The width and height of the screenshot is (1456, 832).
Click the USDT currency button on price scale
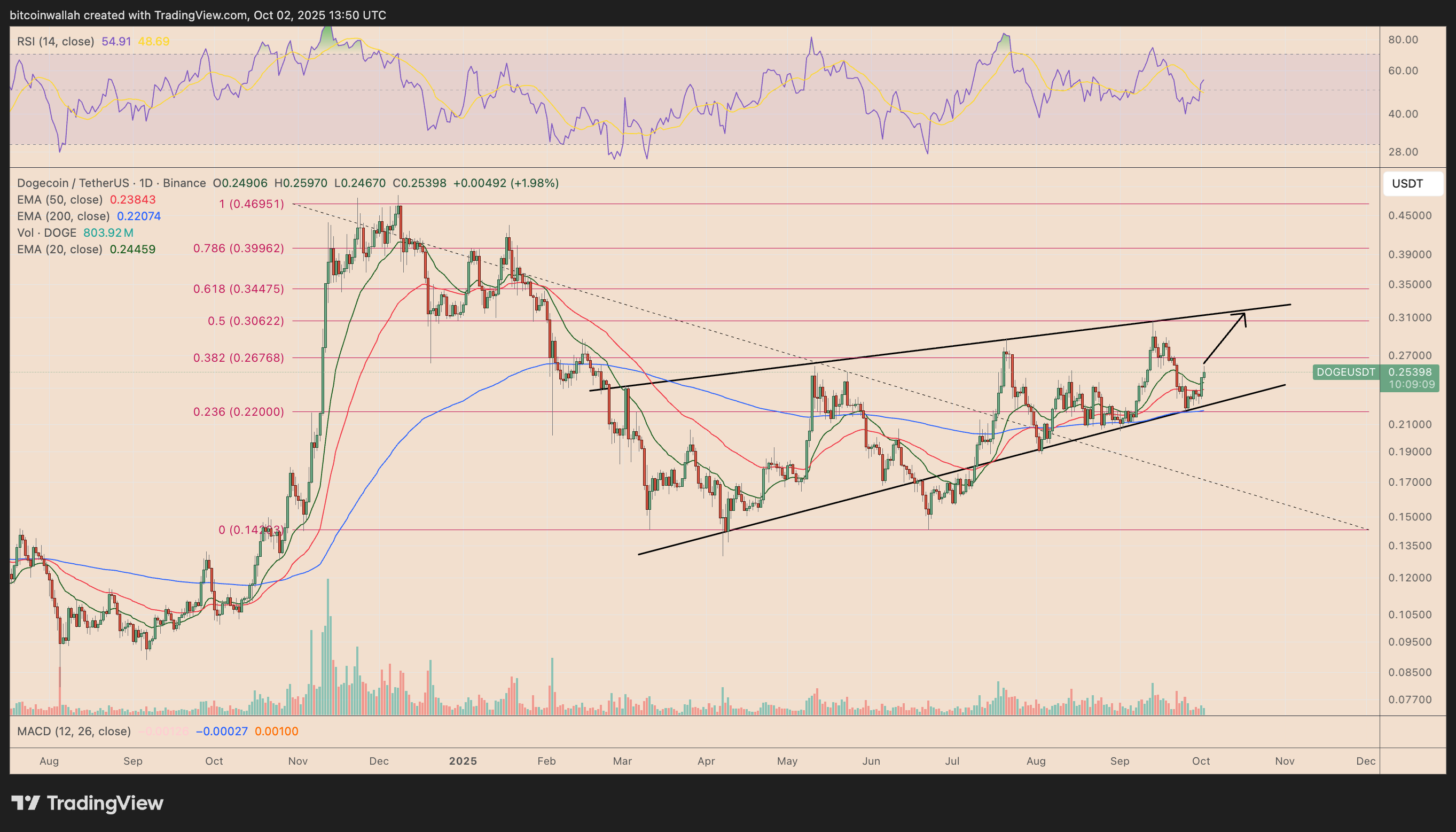(x=1413, y=183)
